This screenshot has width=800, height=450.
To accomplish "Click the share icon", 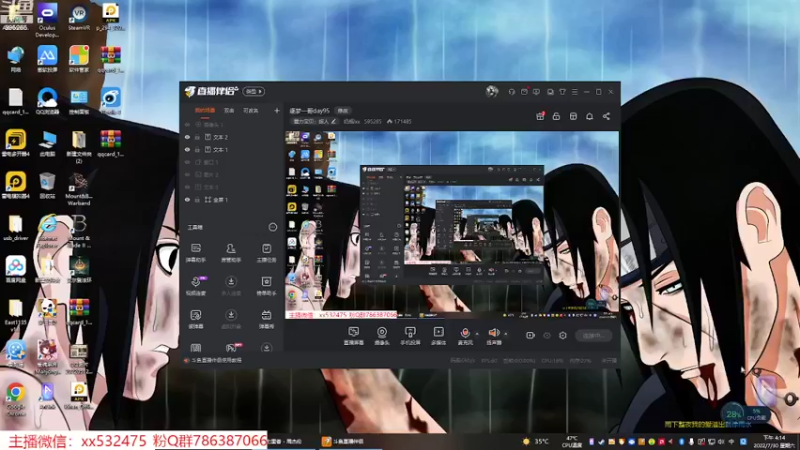I will pos(606,116).
